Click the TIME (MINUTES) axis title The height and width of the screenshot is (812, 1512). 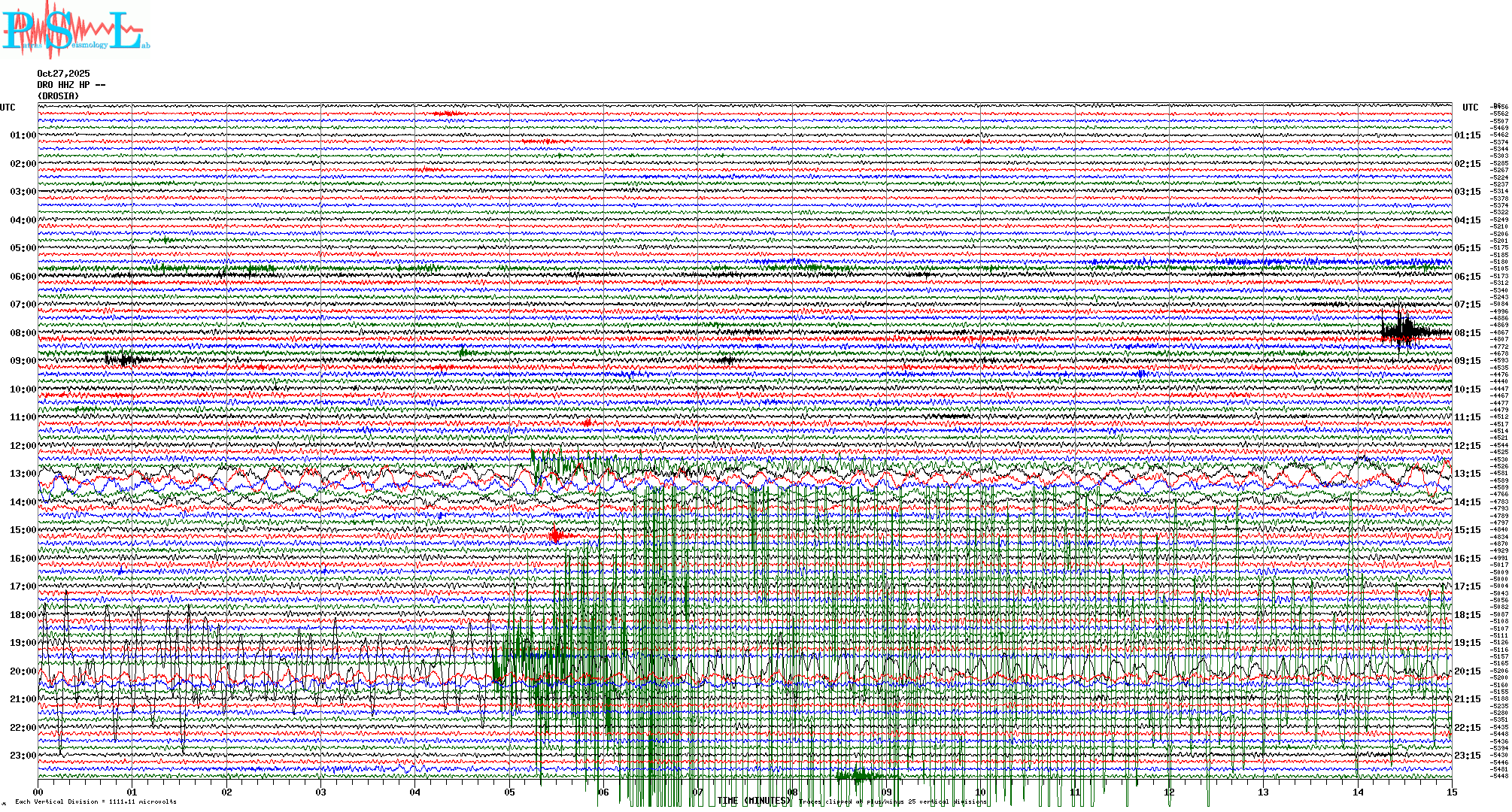tap(754, 801)
